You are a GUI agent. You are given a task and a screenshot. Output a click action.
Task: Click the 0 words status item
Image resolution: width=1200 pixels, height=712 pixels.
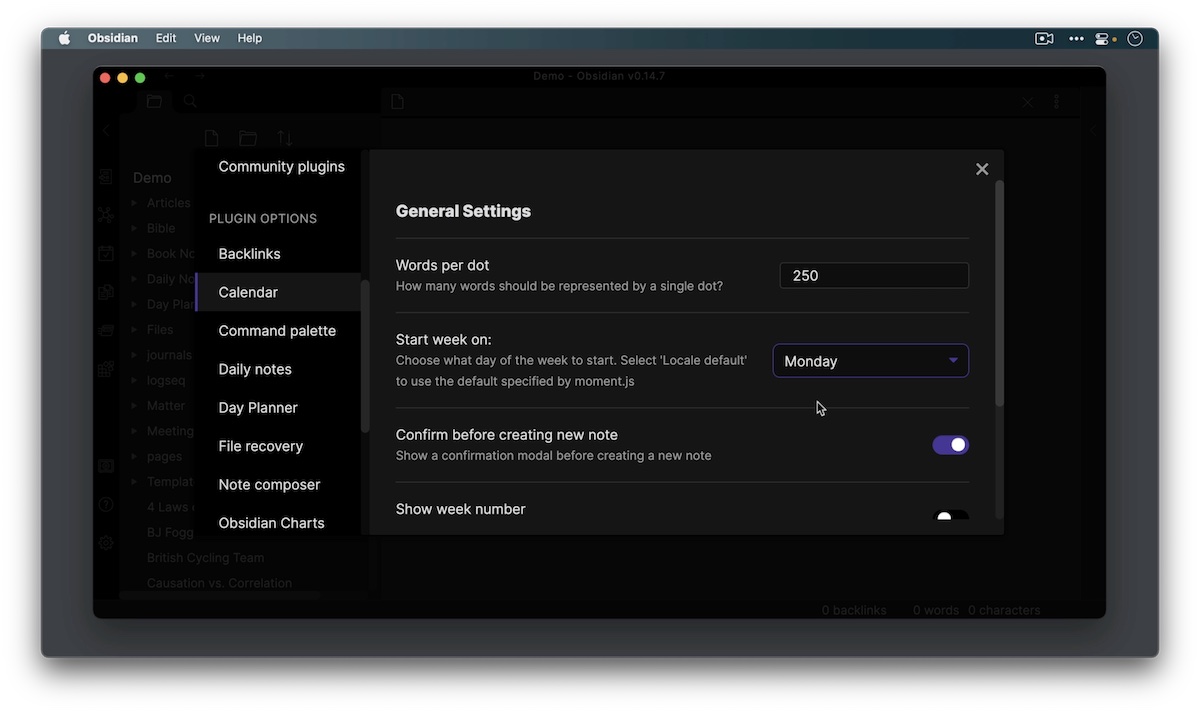coord(936,610)
